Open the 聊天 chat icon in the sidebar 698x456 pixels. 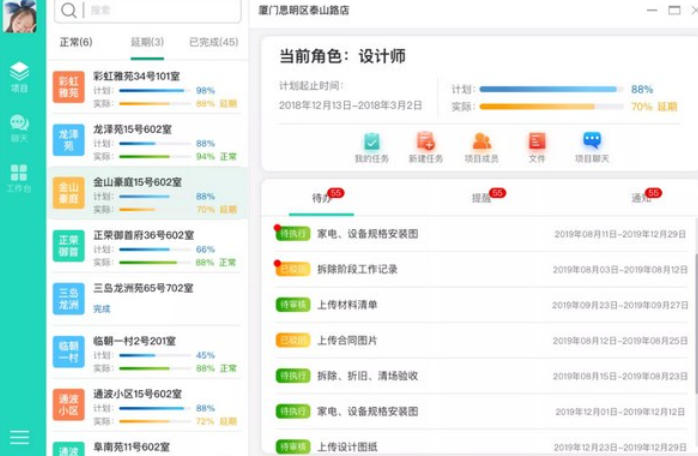[20, 128]
